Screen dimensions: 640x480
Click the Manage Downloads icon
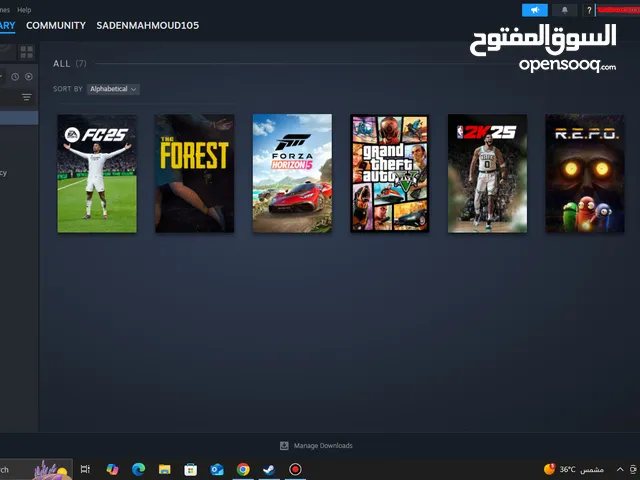[284, 446]
